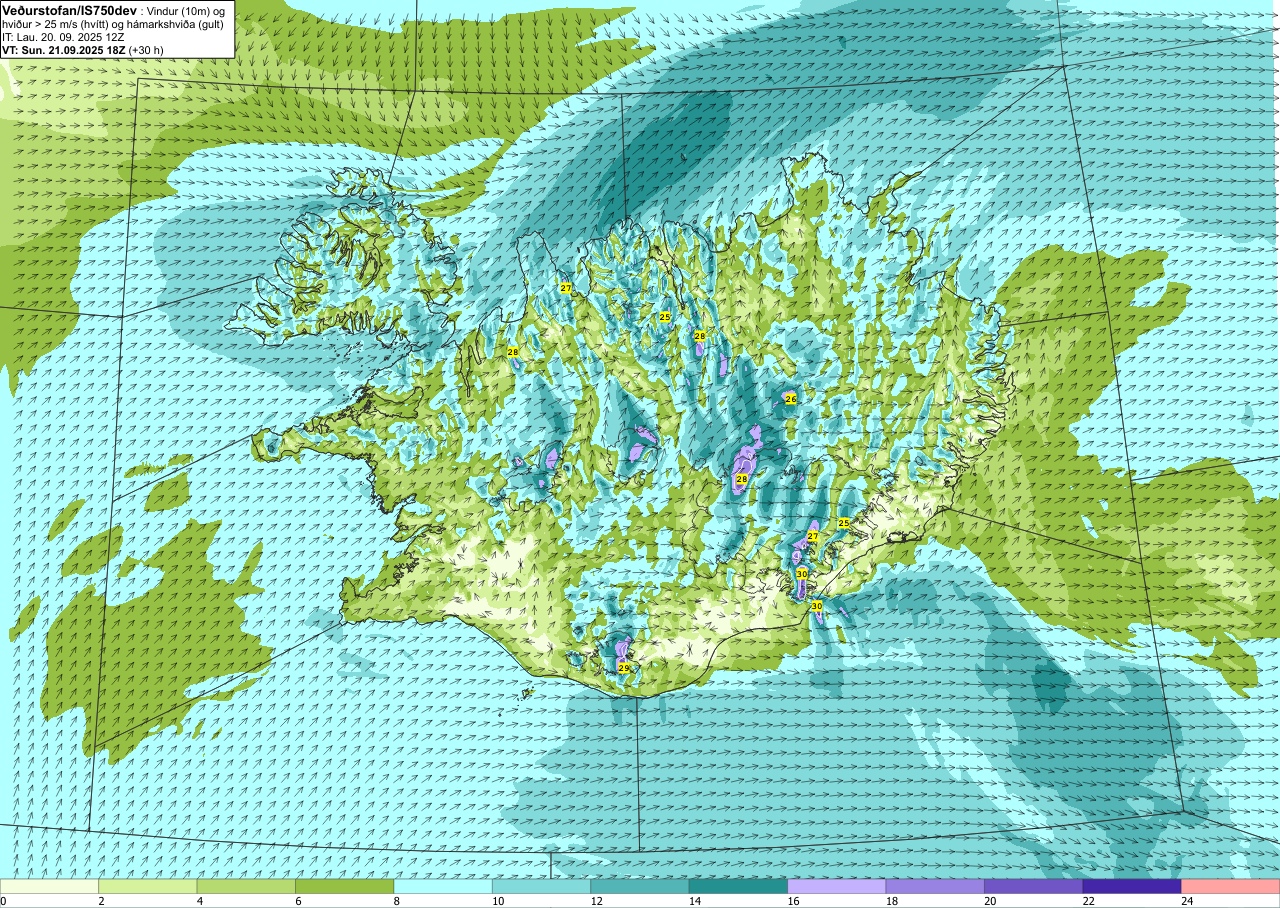The width and height of the screenshot is (1280, 908).
Task: Pick the 4–6 m/s green legend swatch
Action: click(x=246, y=886)
